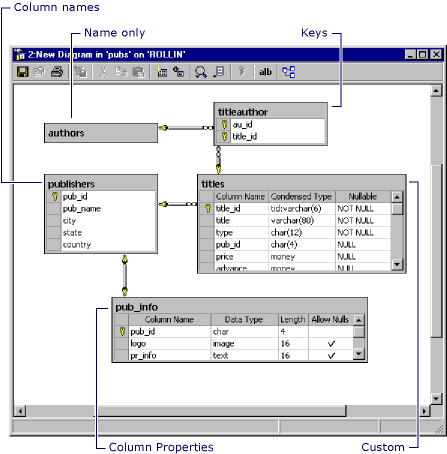
Task: Click char(12) type cell in titles
Action: (302, 233)
